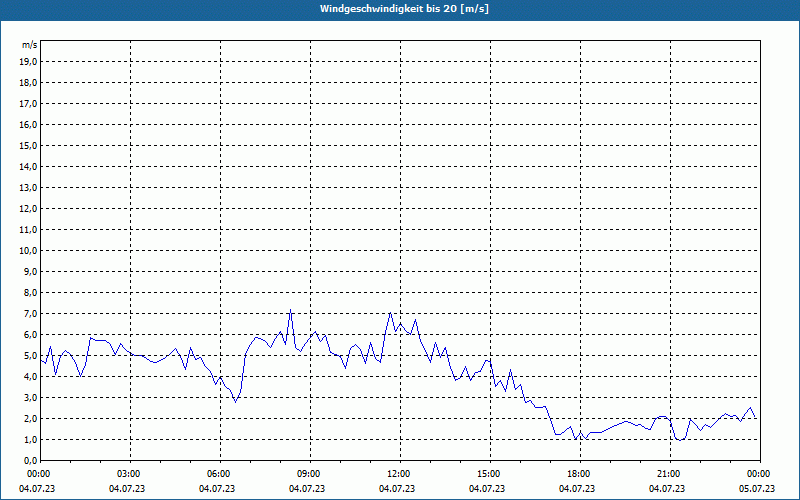
Task: Click the 'm/s' unit label
Action: coord(29,45)
